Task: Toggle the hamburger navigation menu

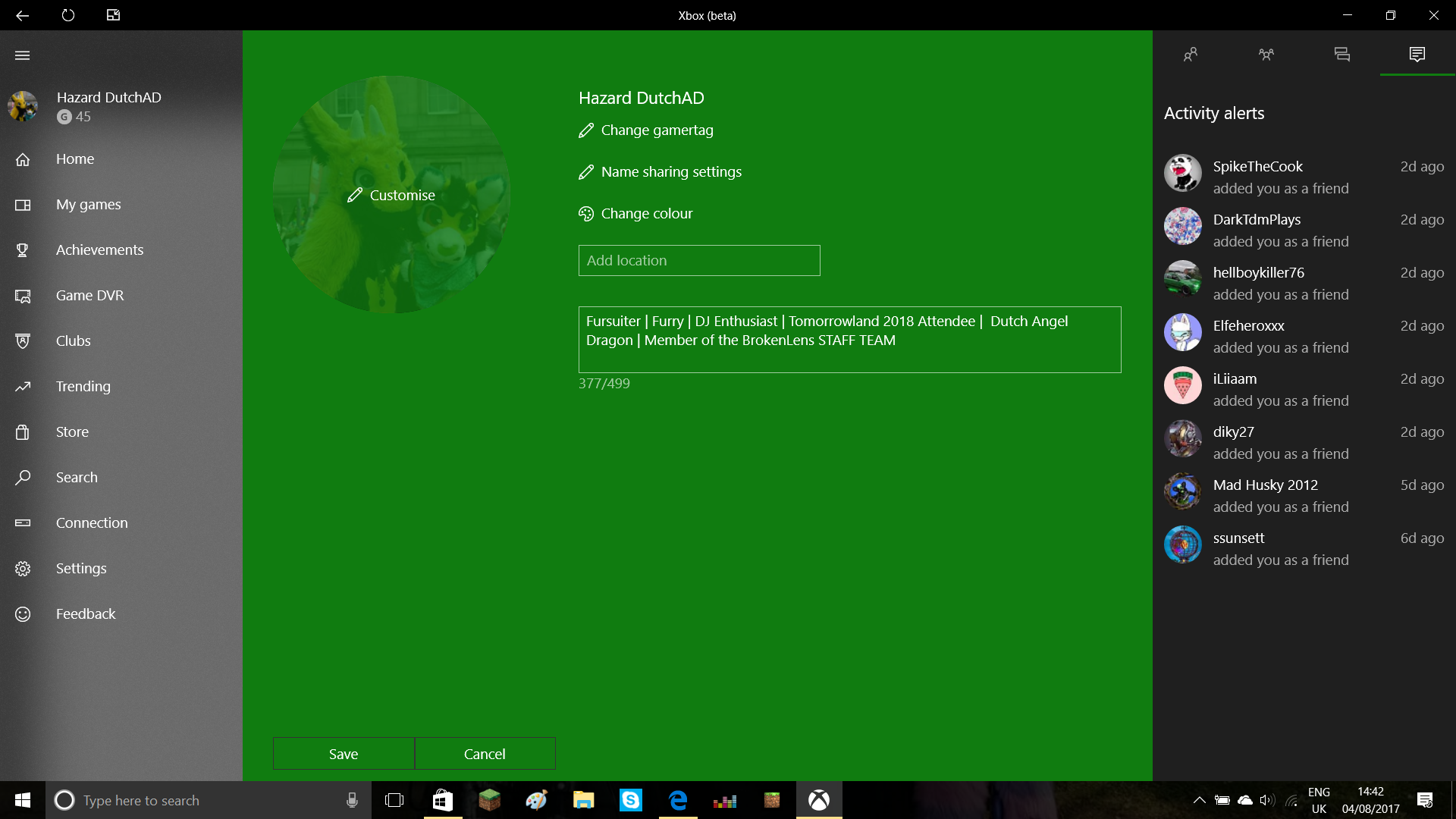Action: pos(23,55)
